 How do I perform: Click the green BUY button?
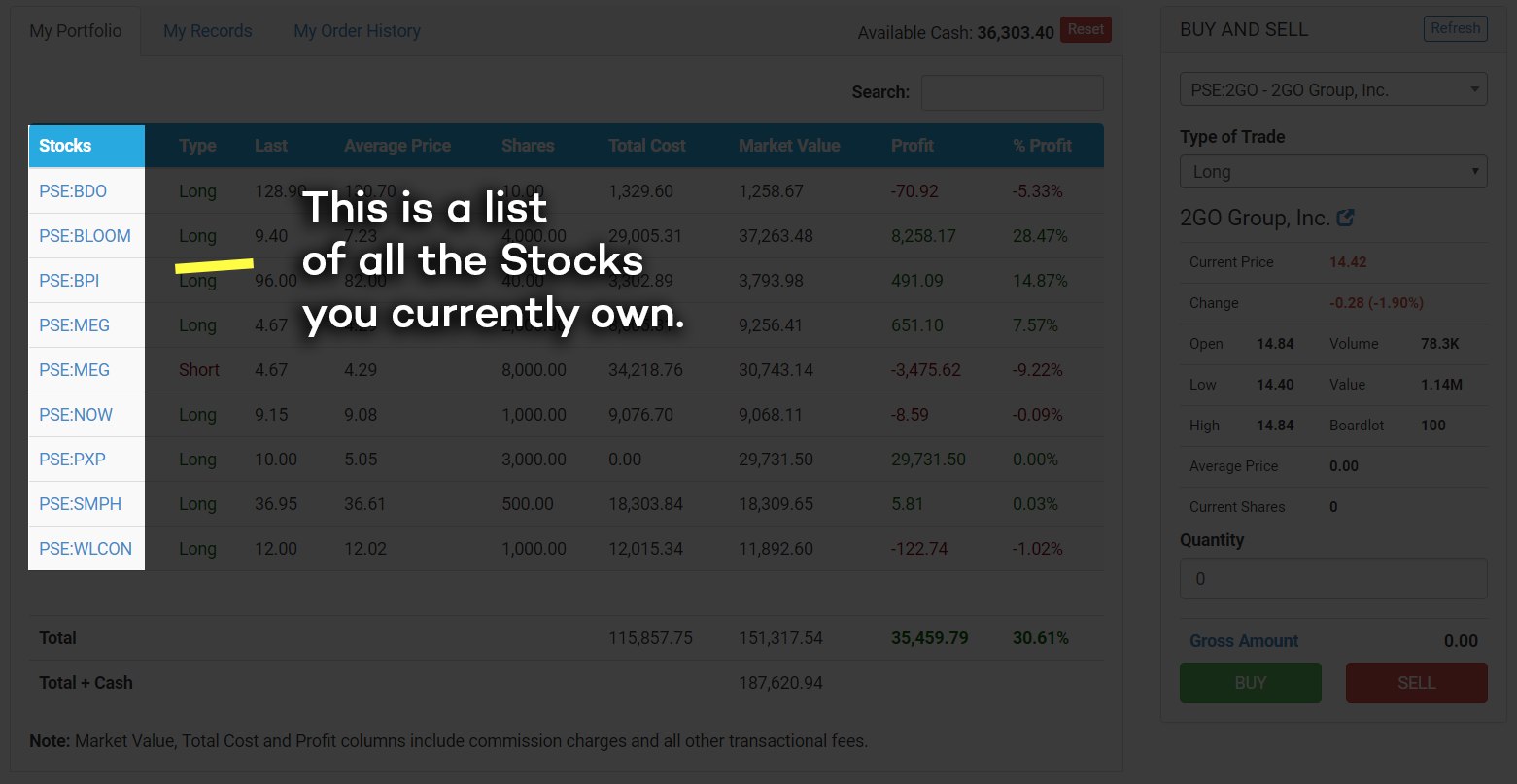tap(1250, 683)
